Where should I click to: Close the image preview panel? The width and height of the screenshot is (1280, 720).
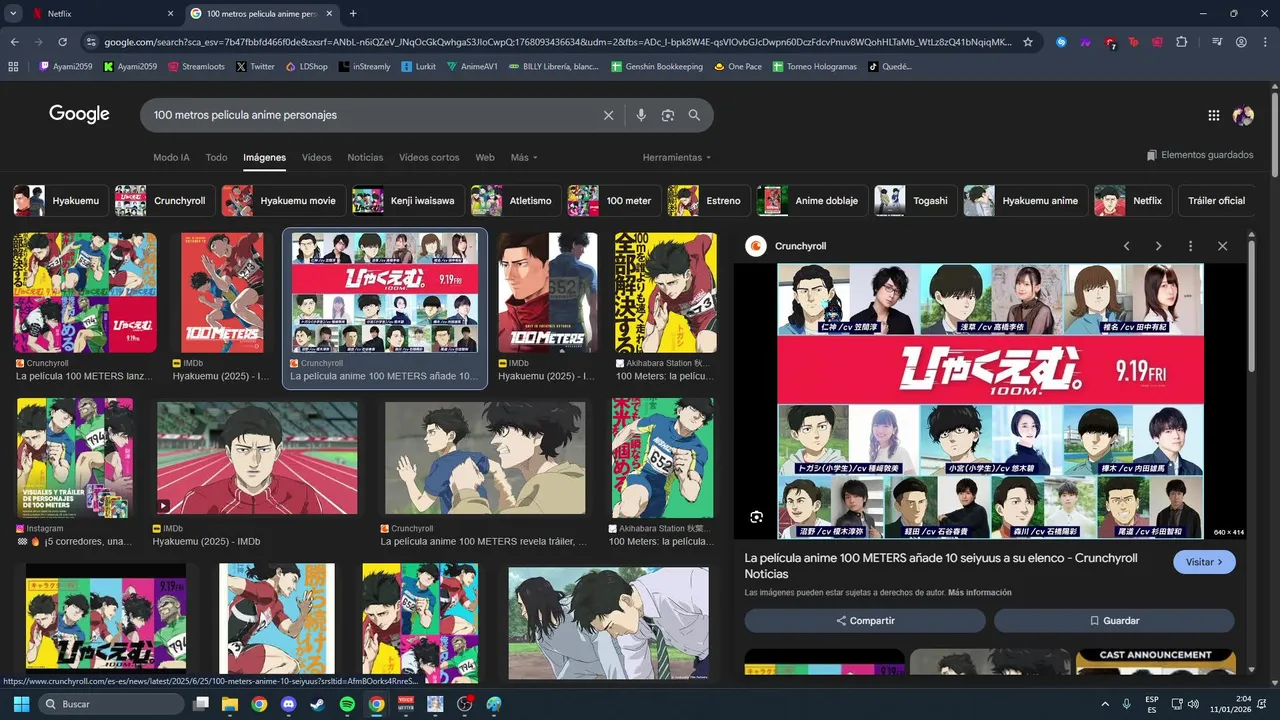[1222, 246]
